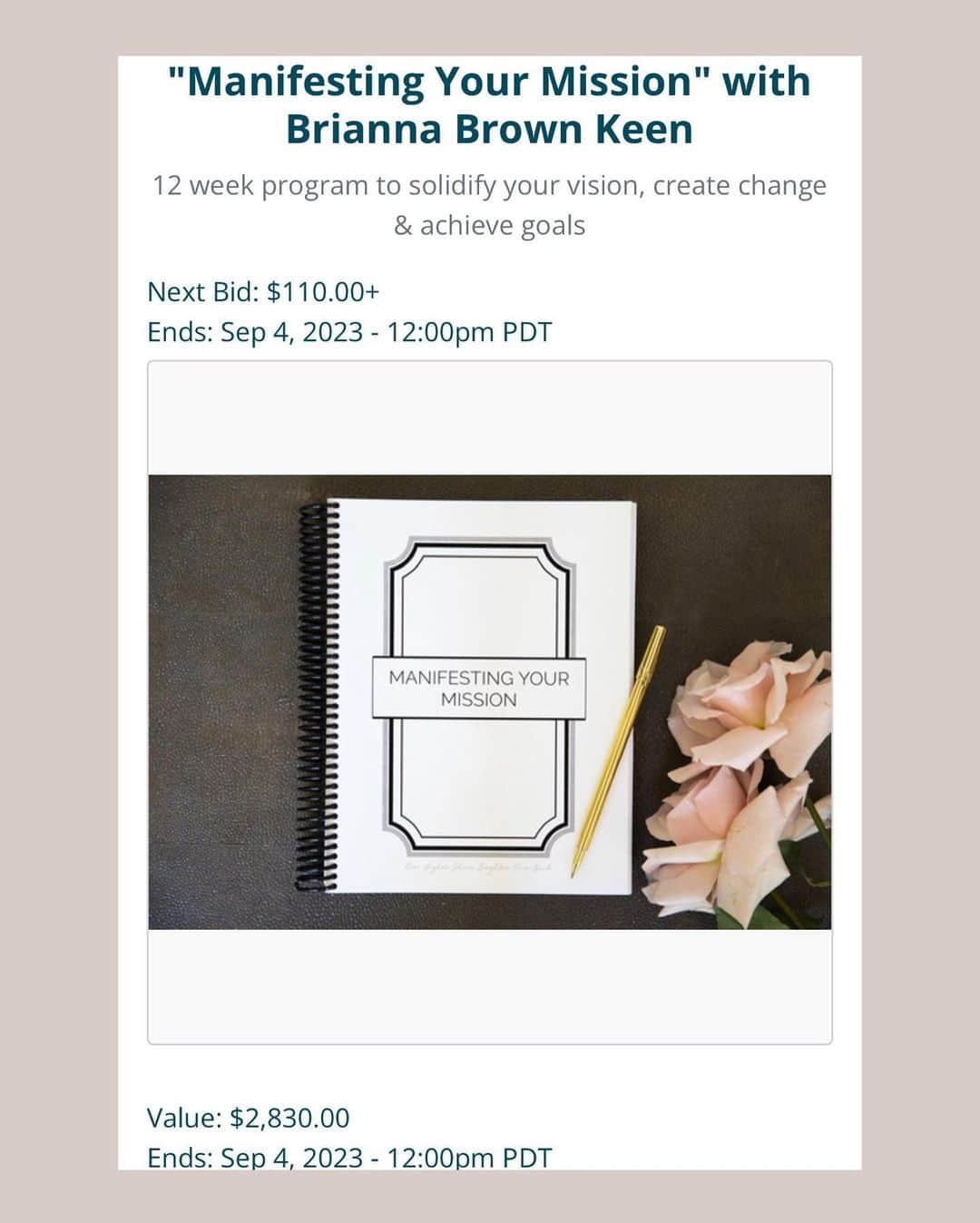Image resolution: width=980 pixels, height=1223 pixels.
Task: Click the black spiral binding of notebook
Action: (318, 695)
